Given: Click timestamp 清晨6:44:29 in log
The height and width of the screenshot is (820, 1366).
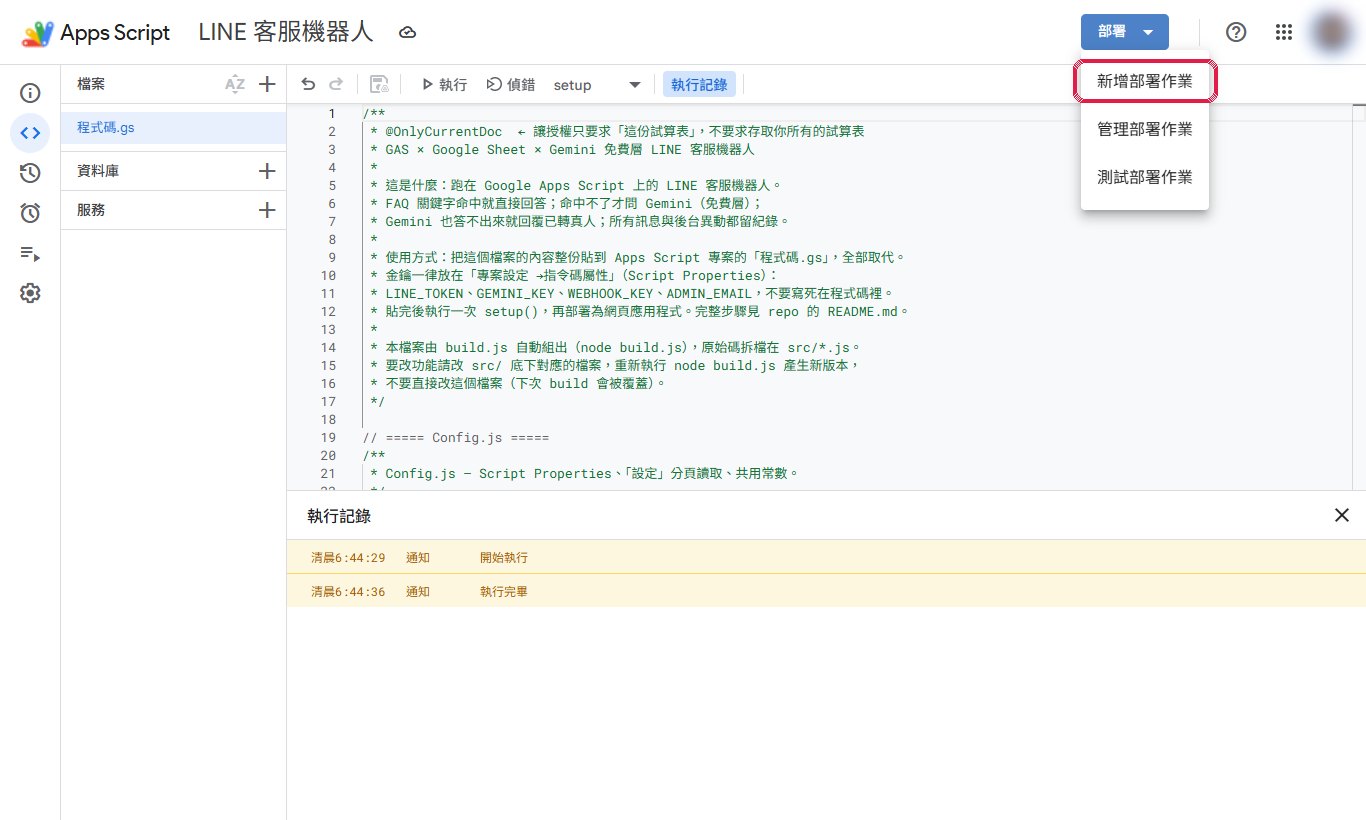Looking at the screenshot, I should [348, 557].
